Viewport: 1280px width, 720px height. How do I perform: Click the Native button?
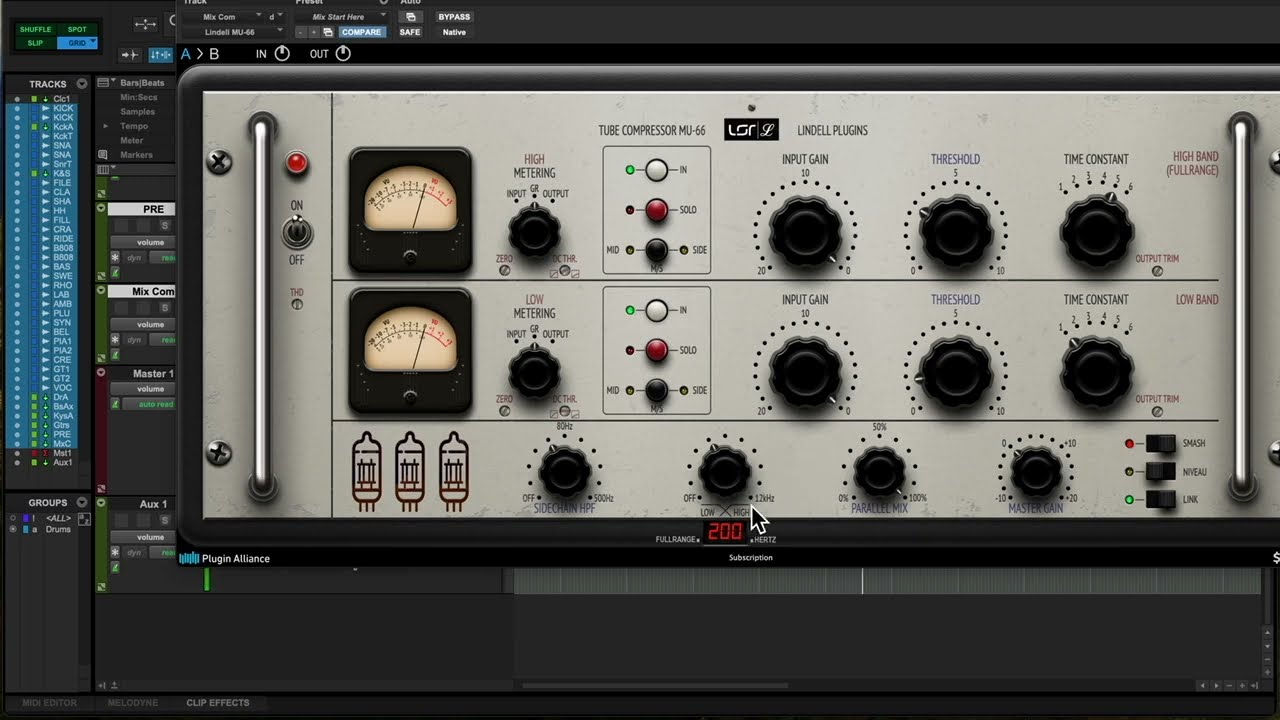(x=454, y=32)
